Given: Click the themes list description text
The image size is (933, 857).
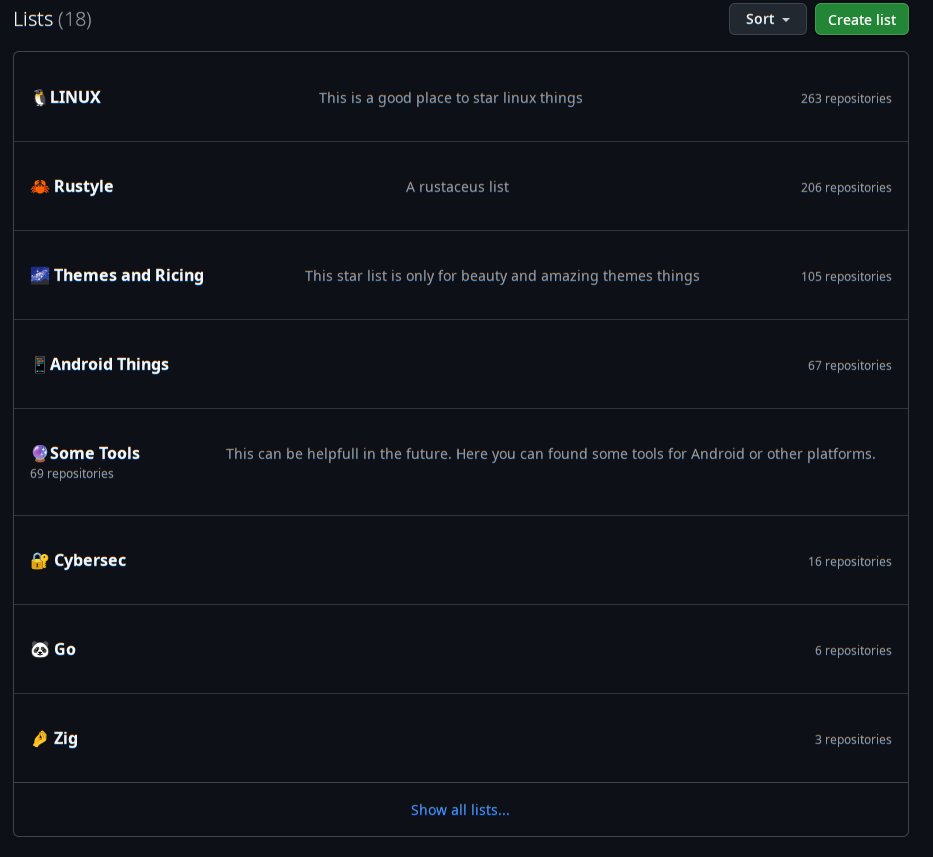Looking at the screenshot, I should tap(502, 276).
